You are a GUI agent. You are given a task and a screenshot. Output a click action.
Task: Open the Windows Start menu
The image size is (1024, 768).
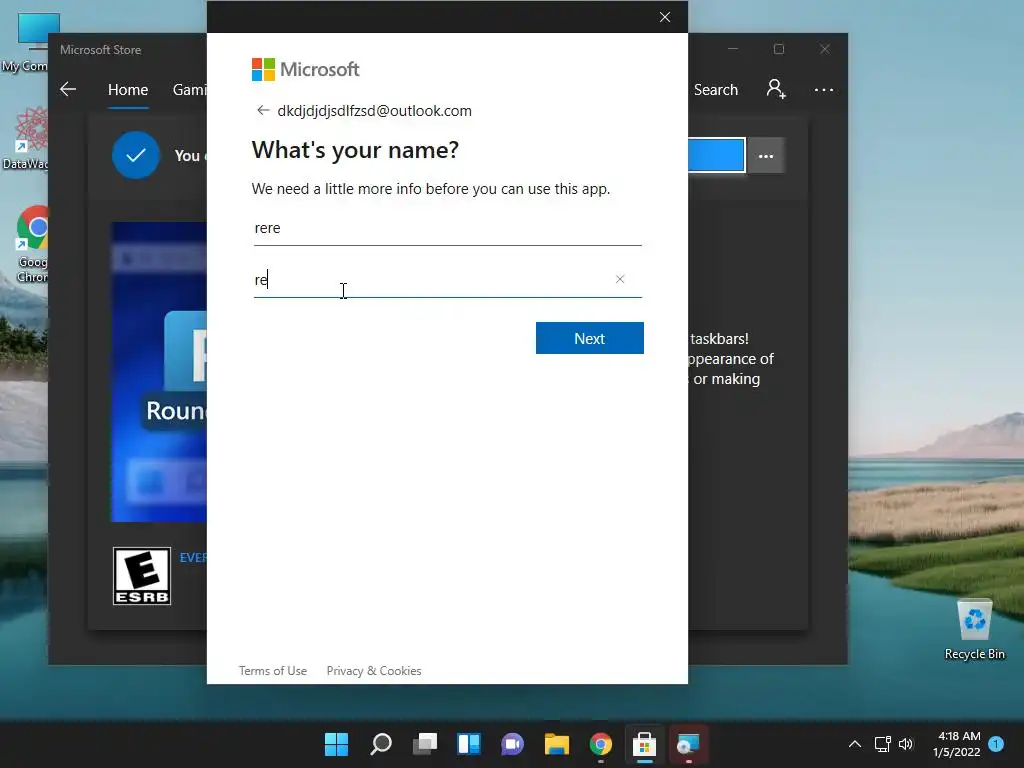[x=336, y=744]
